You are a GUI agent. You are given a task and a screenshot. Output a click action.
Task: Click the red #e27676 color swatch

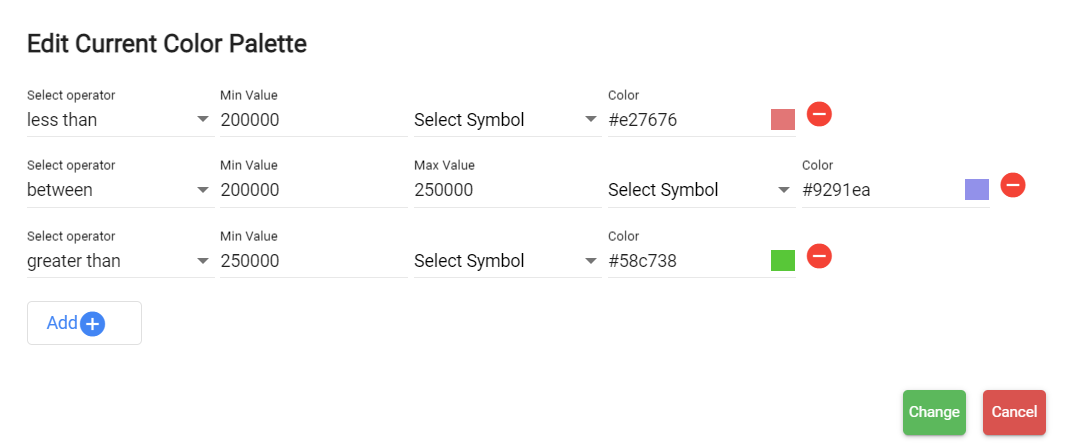783,120
